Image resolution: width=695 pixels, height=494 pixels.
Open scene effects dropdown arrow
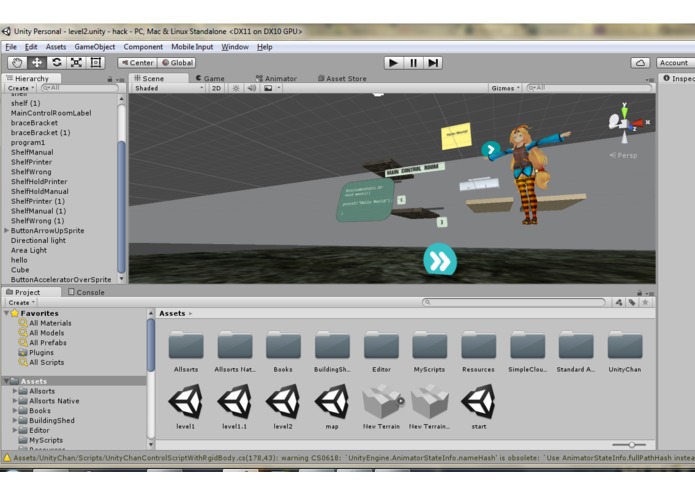[x=279, y=88]
